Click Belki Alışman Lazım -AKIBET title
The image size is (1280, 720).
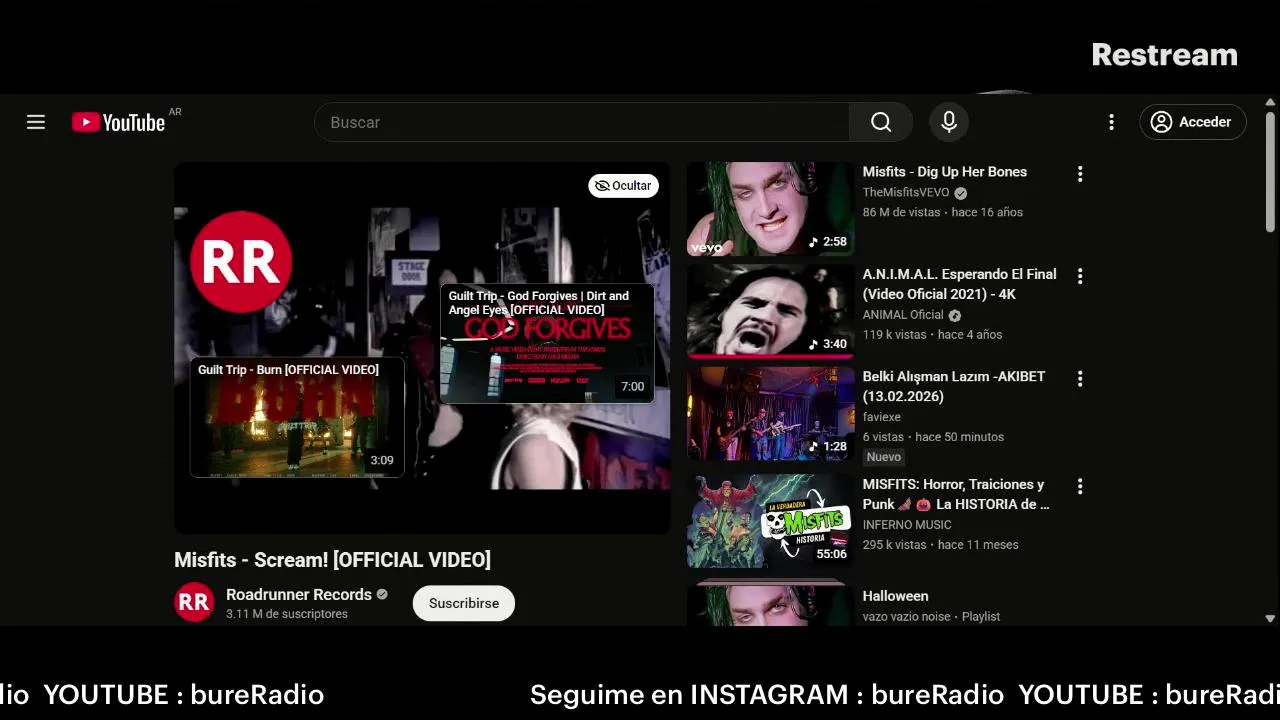954,386
